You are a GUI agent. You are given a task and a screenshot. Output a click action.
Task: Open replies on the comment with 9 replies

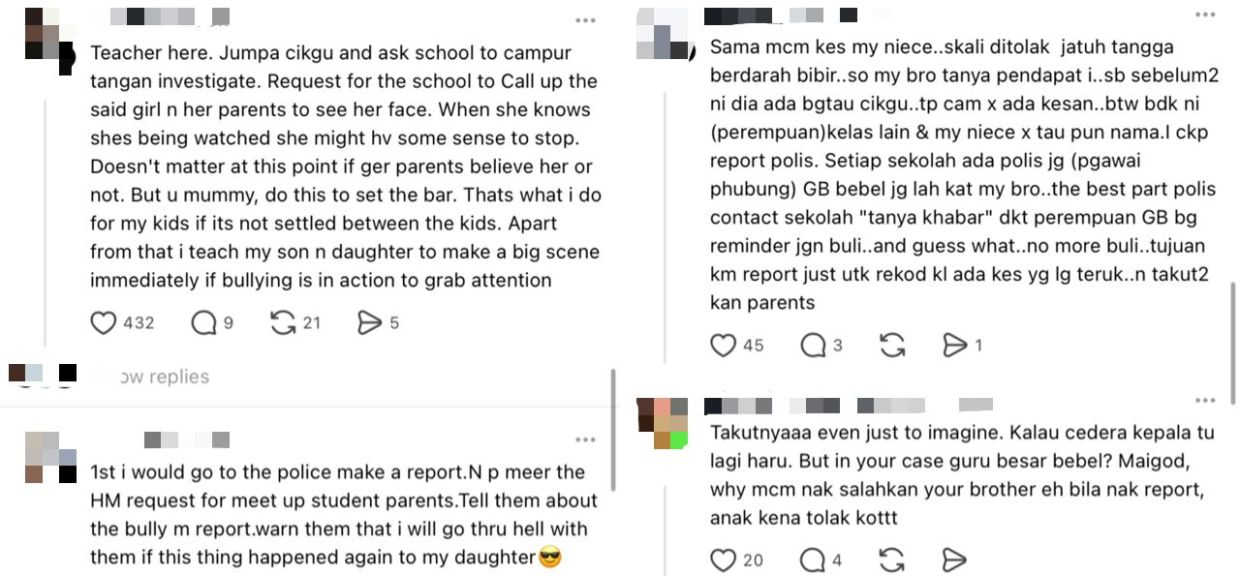tap(204, 323)
